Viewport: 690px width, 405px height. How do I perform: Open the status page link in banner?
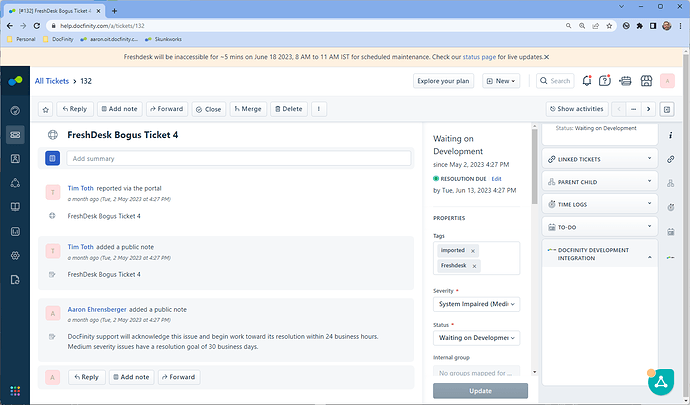coord(479,57)
